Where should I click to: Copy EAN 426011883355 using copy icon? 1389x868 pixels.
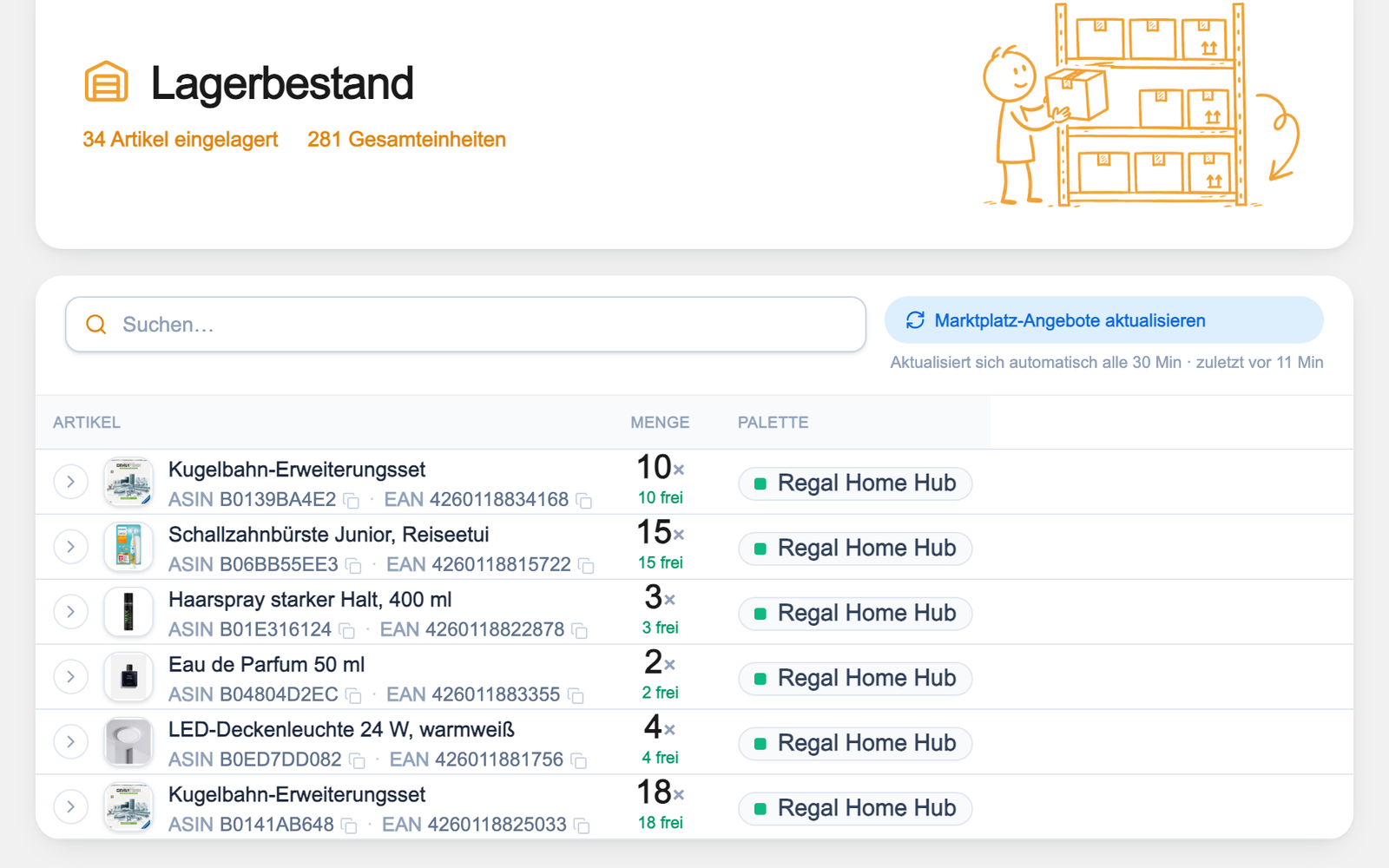576,696
